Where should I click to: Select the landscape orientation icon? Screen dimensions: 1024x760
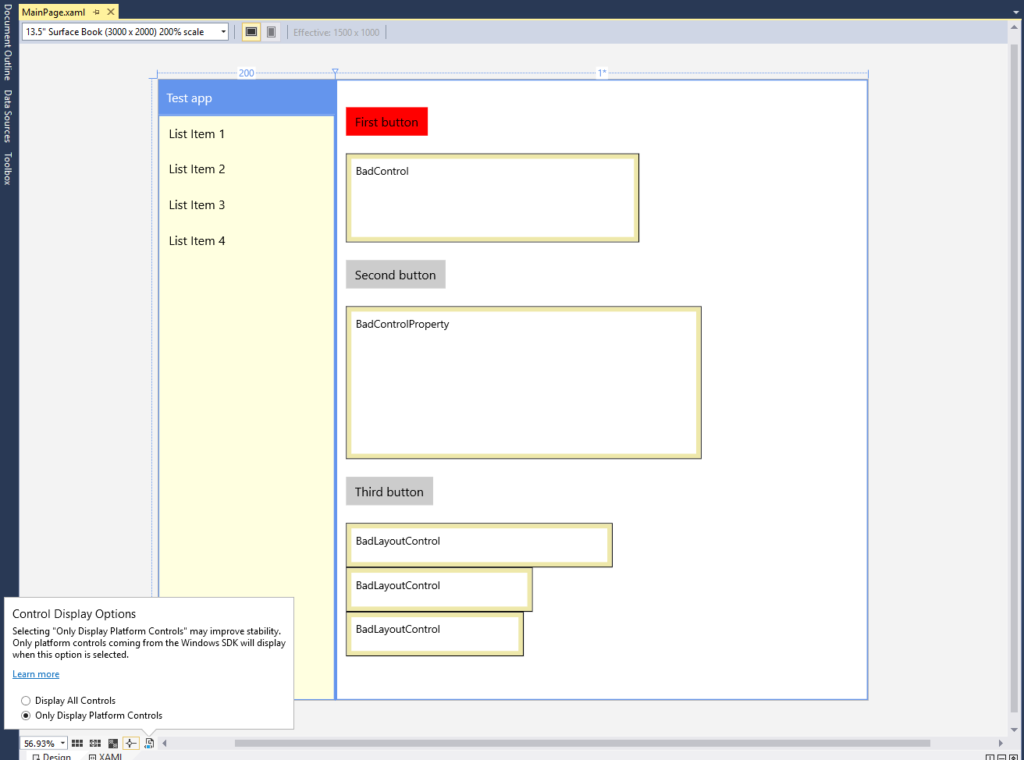(x=251, y=31)
